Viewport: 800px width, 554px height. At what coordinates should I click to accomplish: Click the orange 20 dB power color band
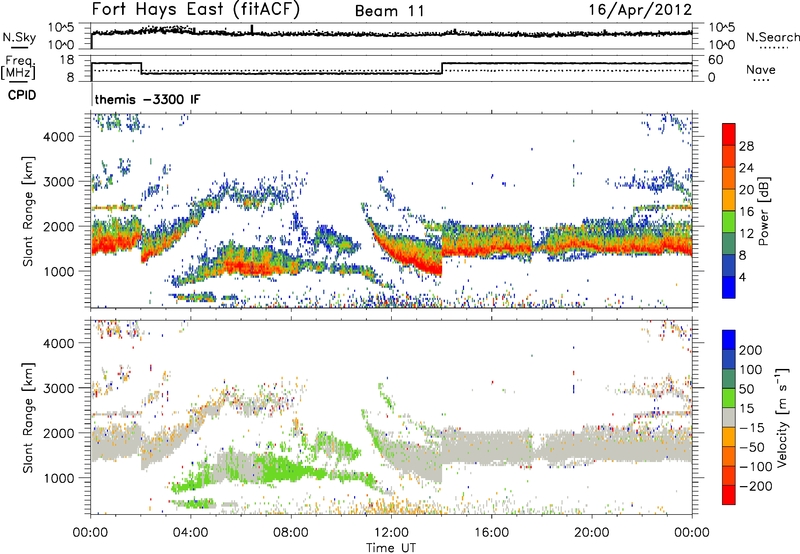[729, 178]
